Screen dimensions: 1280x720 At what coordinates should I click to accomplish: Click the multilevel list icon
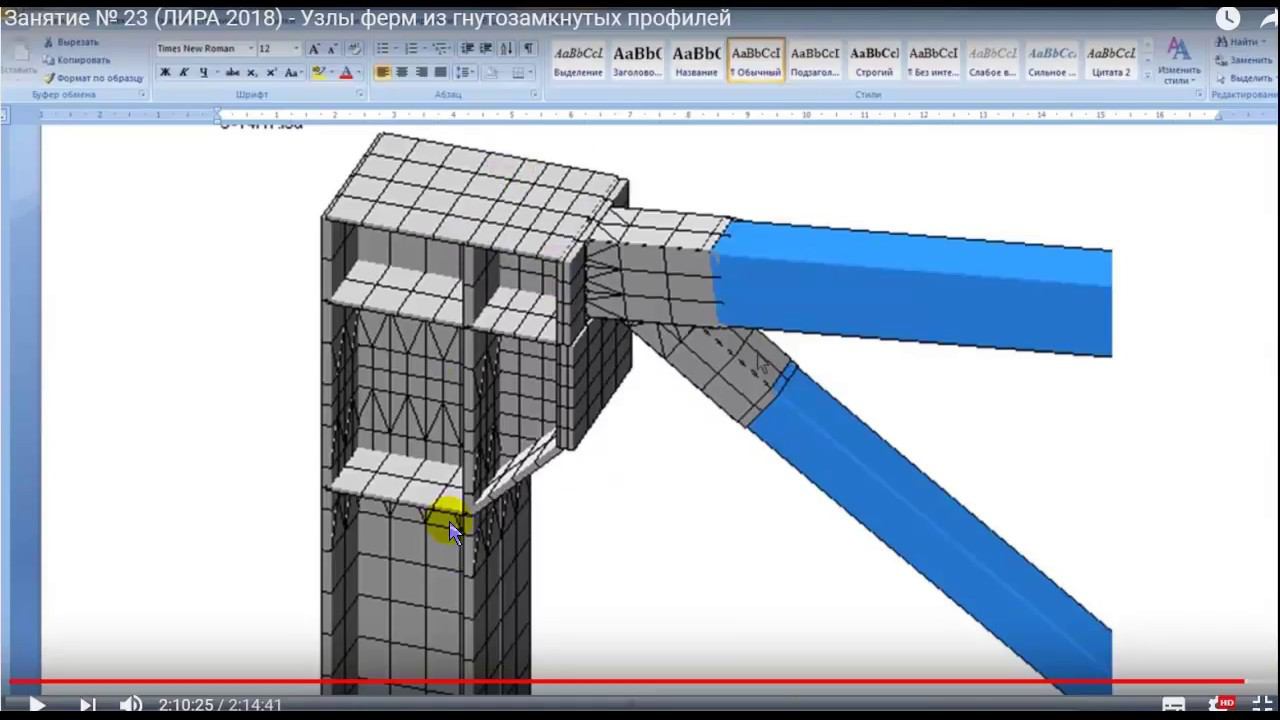[x=442, y=48]
